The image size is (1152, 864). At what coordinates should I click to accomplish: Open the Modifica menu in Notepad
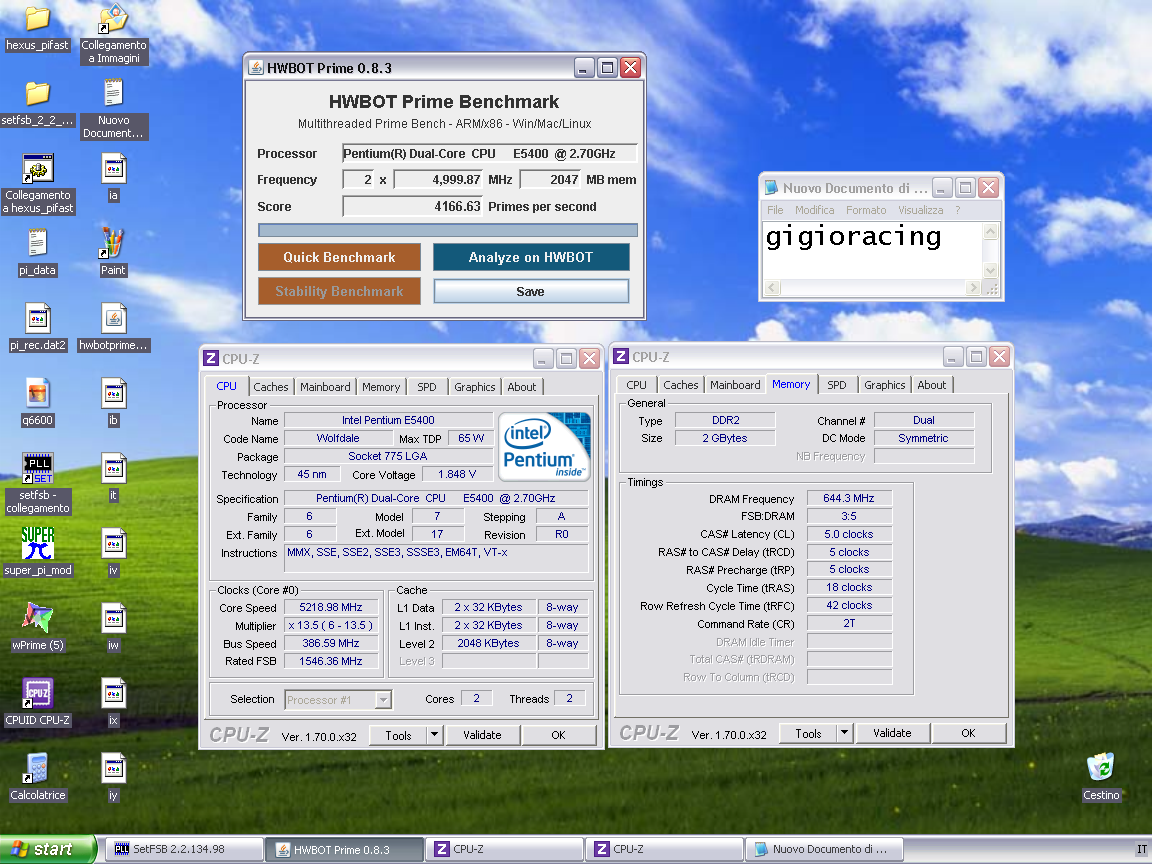coord(814,210)
